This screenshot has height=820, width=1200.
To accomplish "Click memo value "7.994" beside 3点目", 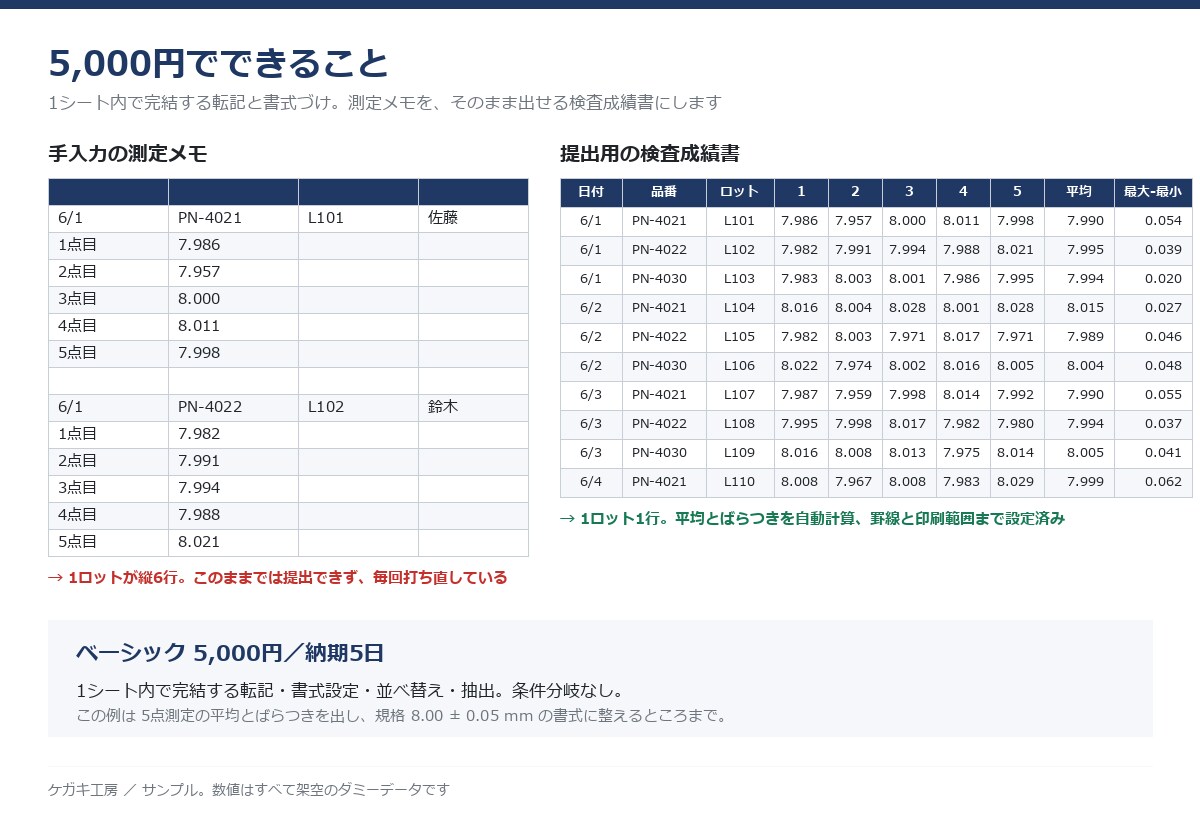I will click(x=199, y=488).
